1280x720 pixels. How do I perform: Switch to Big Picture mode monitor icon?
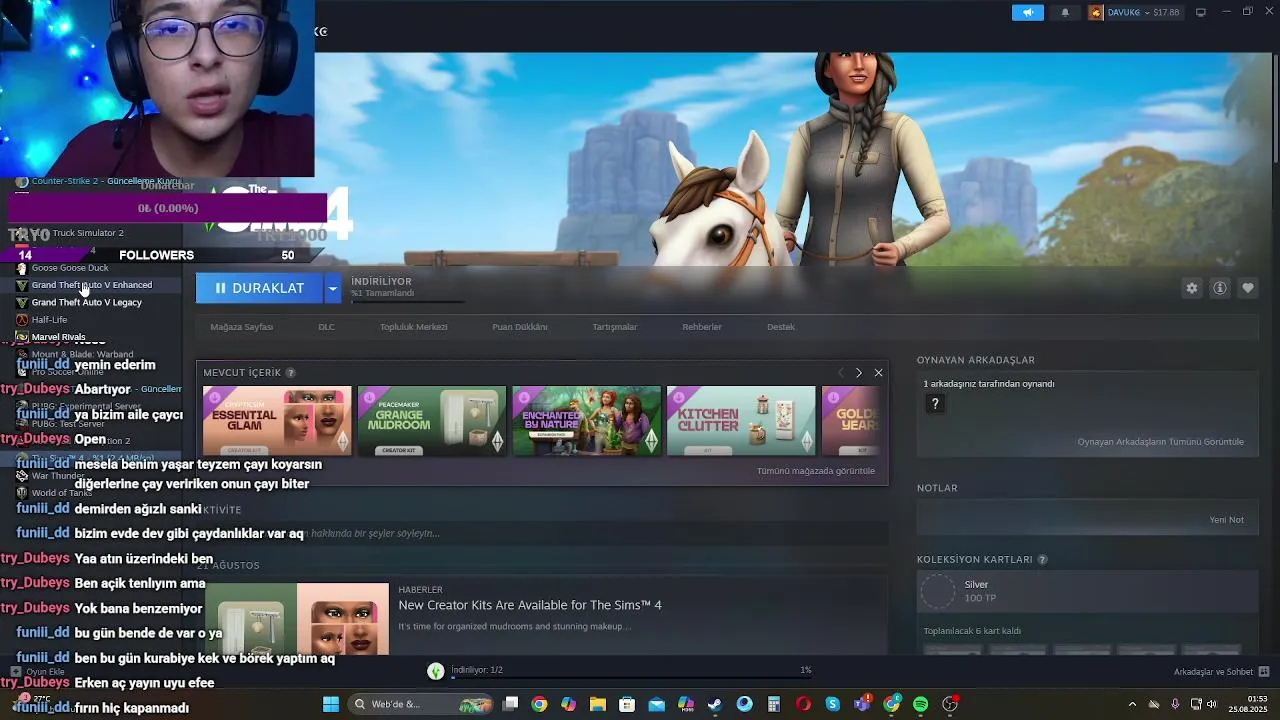tap(1201, 12)
